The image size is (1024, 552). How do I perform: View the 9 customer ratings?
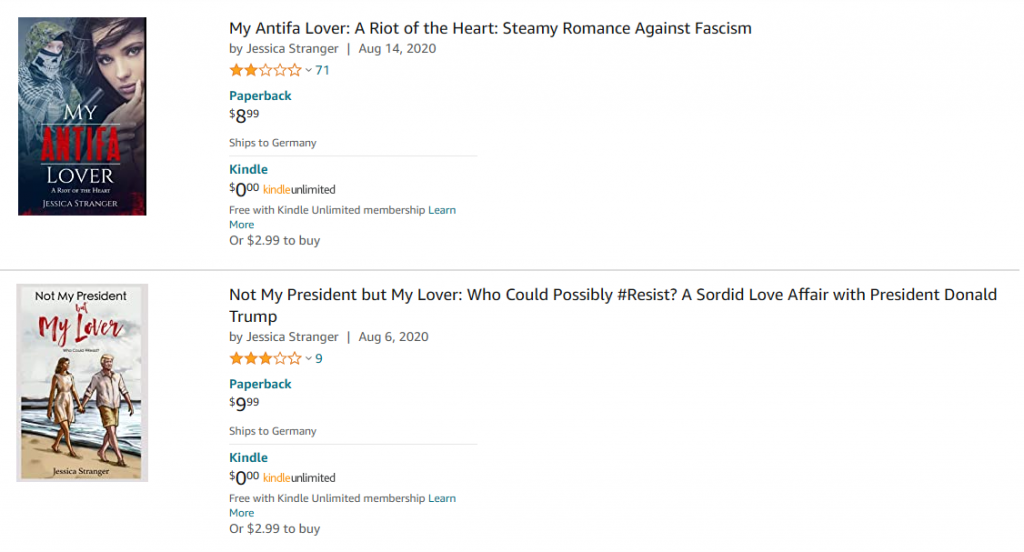pos(319,358)
